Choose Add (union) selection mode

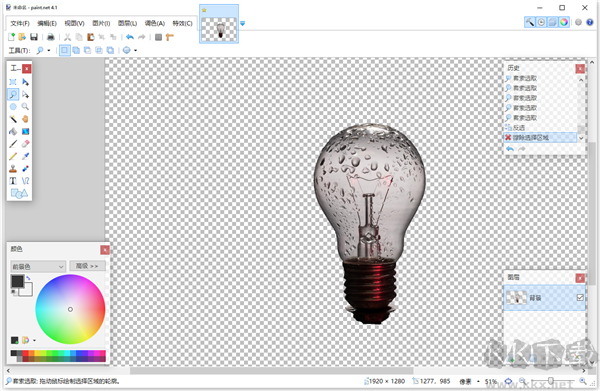click(x=76, y=50)
